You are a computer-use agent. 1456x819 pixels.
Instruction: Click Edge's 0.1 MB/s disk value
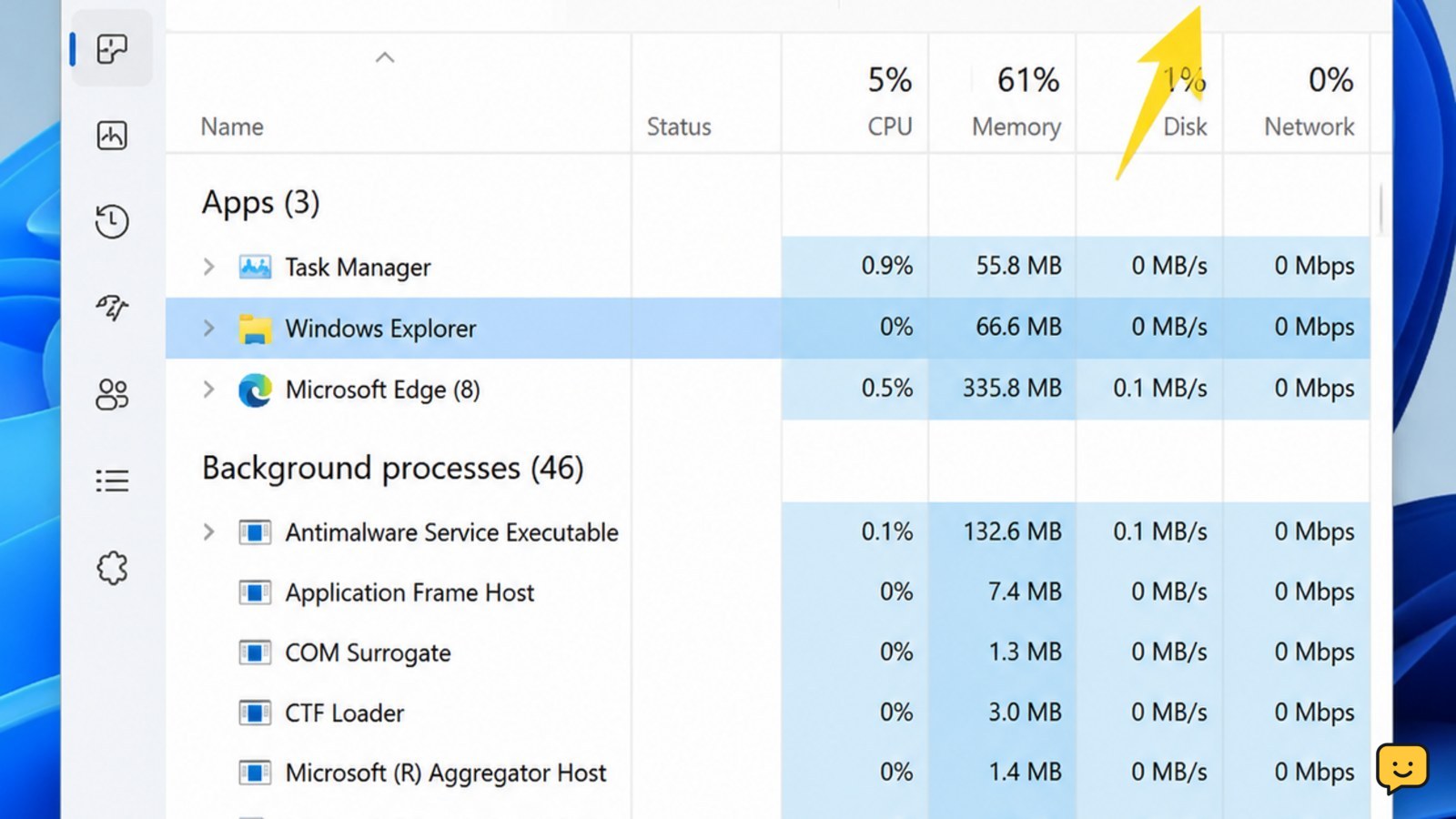click(x=1160, y=388)
